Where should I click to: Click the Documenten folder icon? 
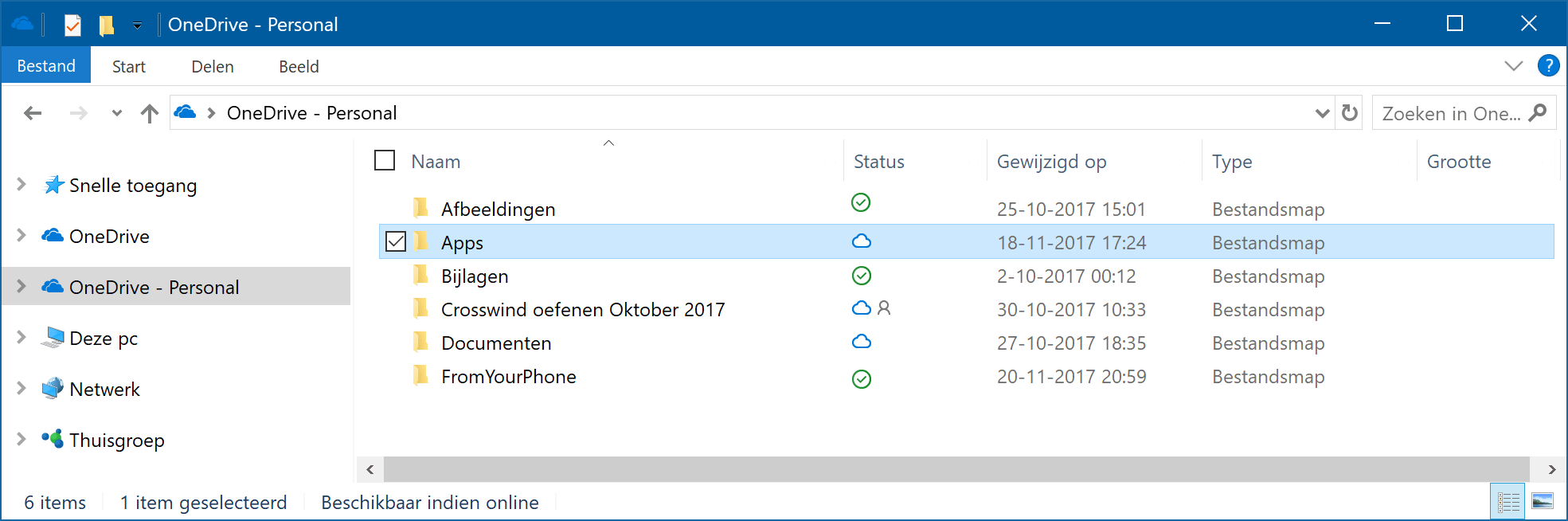point(421,342)
